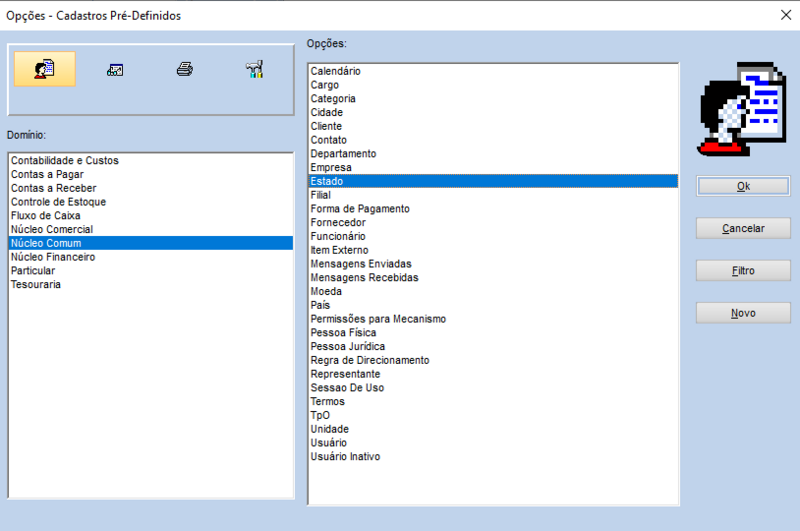Image resolution: width=800 pixels, height=531 pixels.
Task: Click Usuário Inativo option
Action: (345, 456)
